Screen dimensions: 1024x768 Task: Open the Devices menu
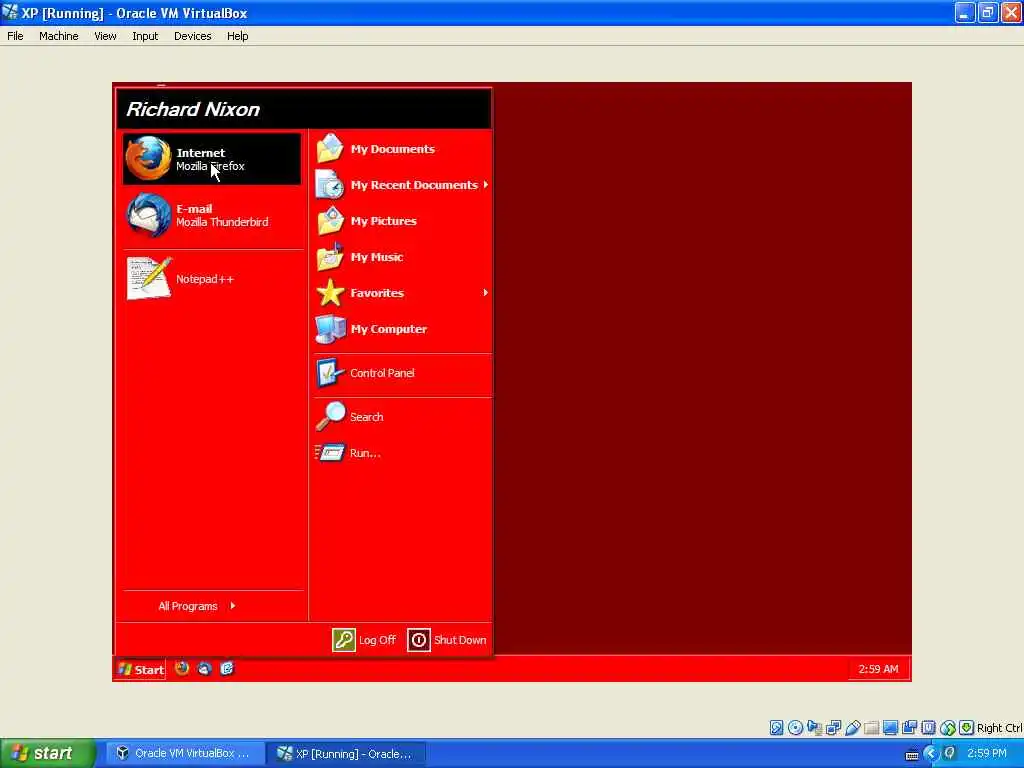[193, 36]
